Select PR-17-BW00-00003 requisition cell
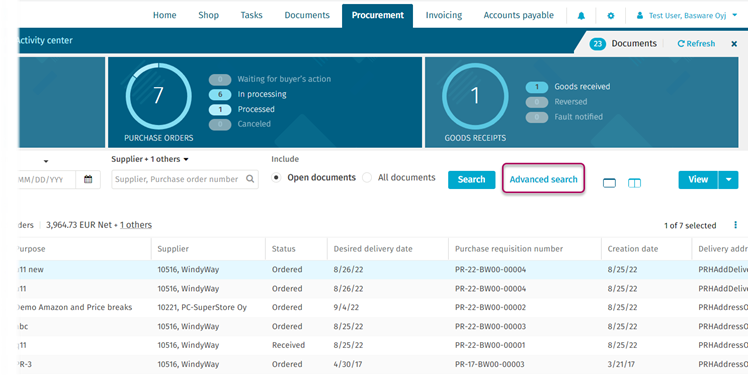The height and width of the screenshot is (375, 749). pyautogui.click(x=490, y=364)
